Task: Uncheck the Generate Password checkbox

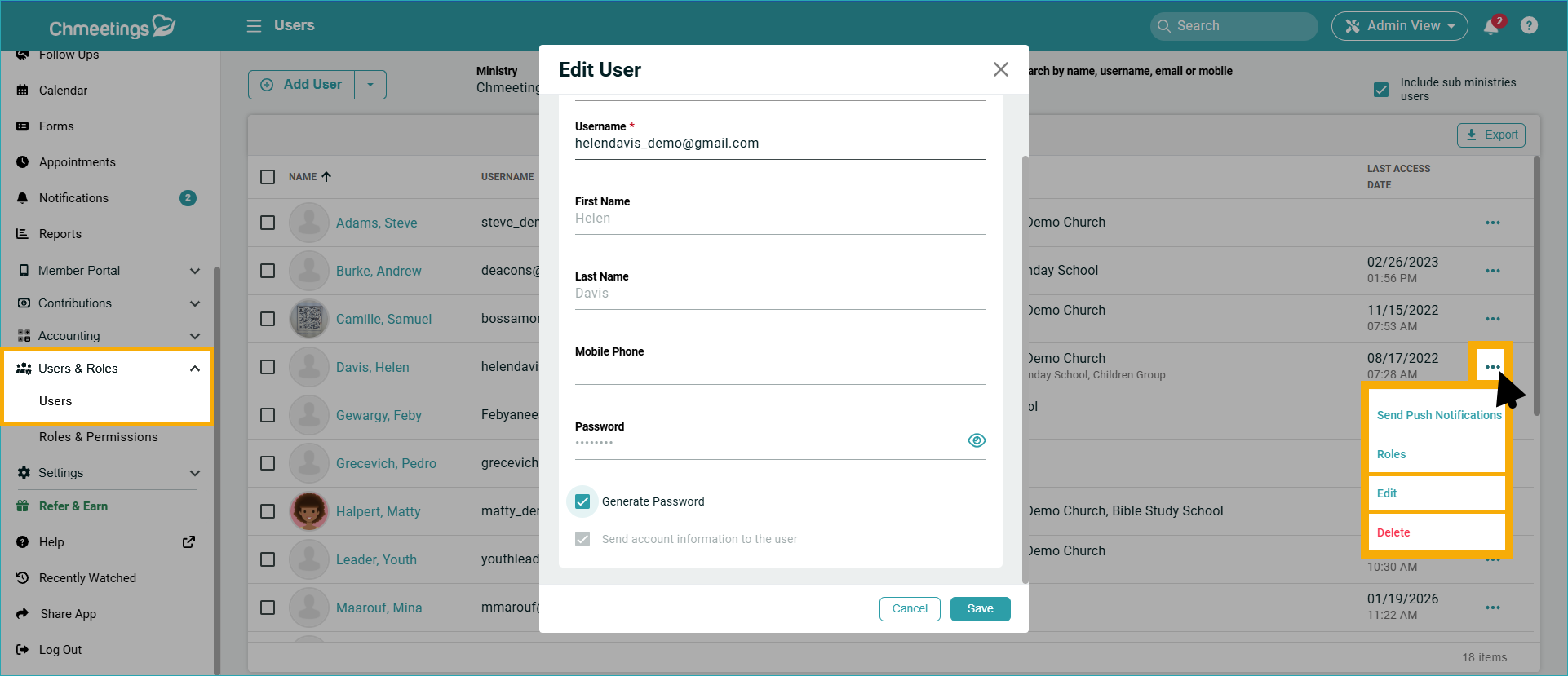Action: (x=582, y=501)
